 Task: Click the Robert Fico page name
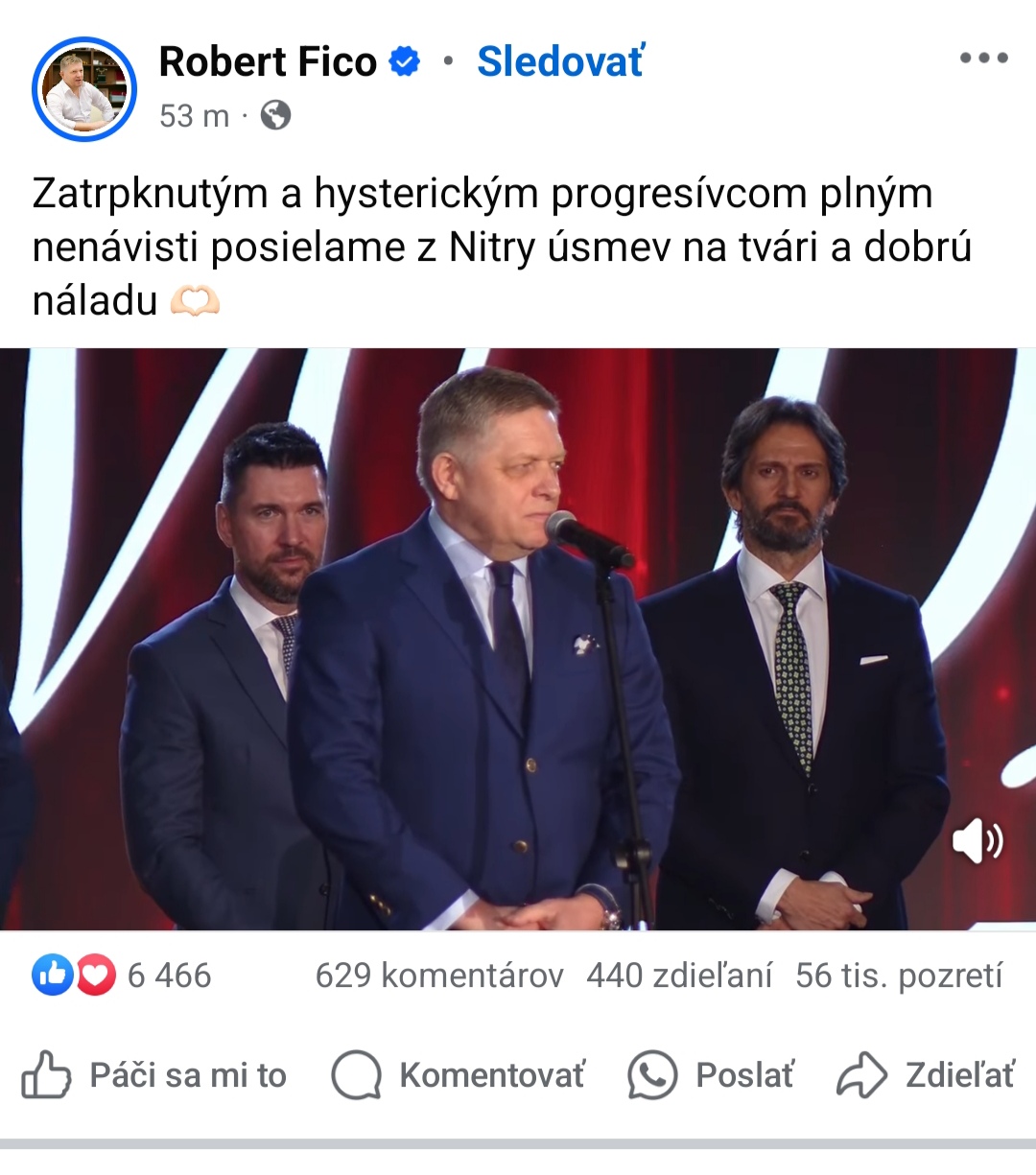coord(268,62)
